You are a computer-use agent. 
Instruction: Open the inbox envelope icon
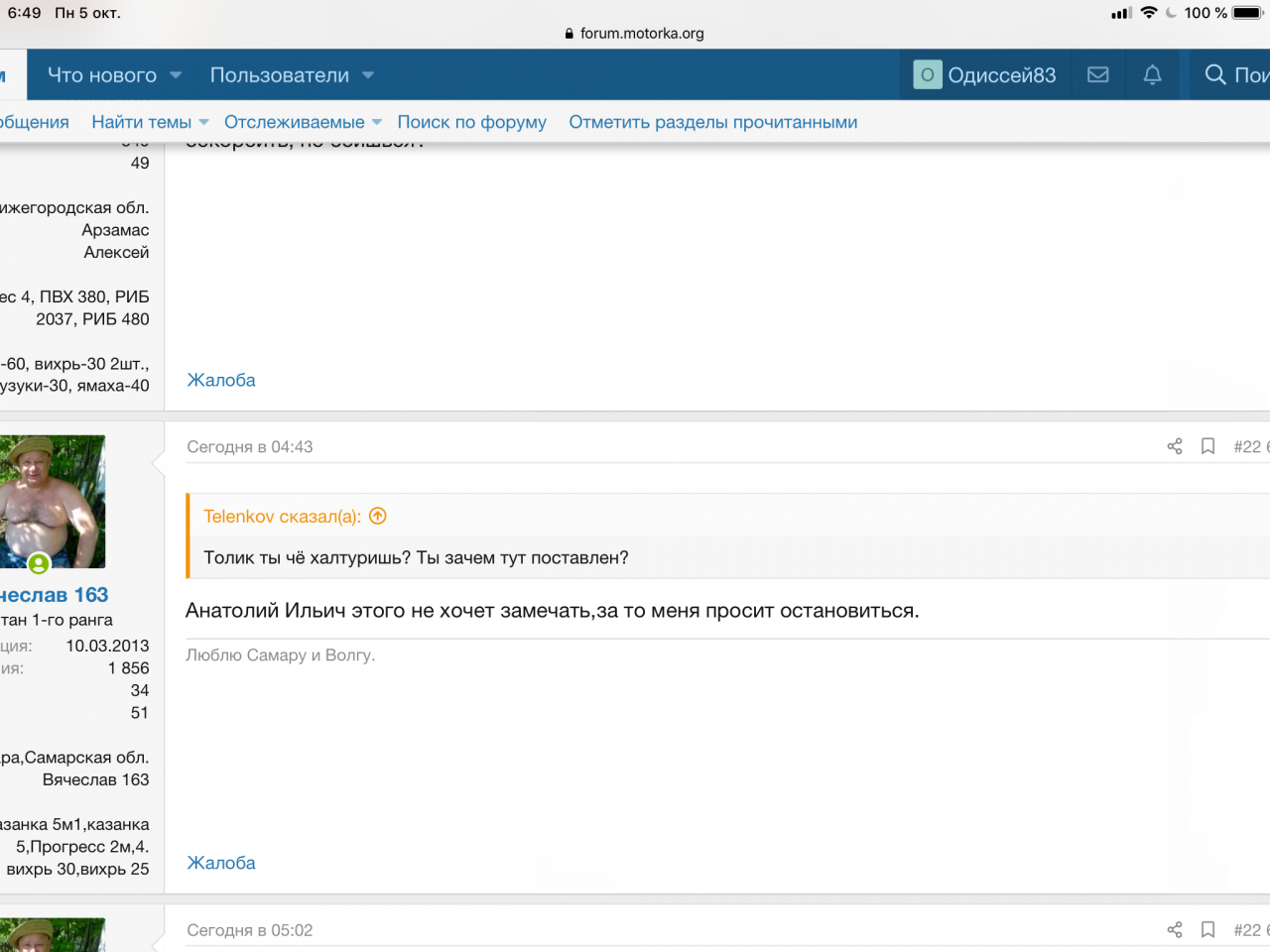click(x=1097, y=75)
